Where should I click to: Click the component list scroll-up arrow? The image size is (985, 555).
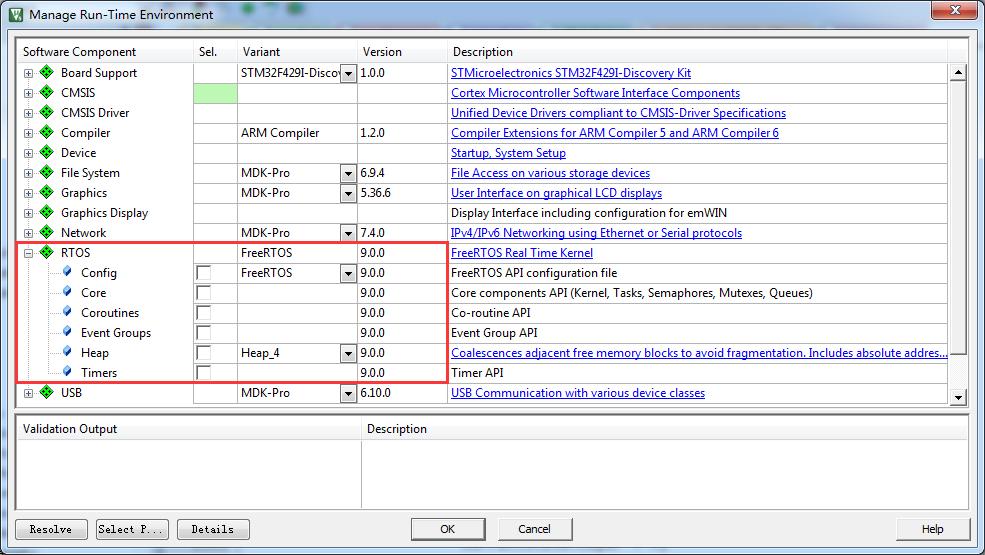[x=958, y=72]
